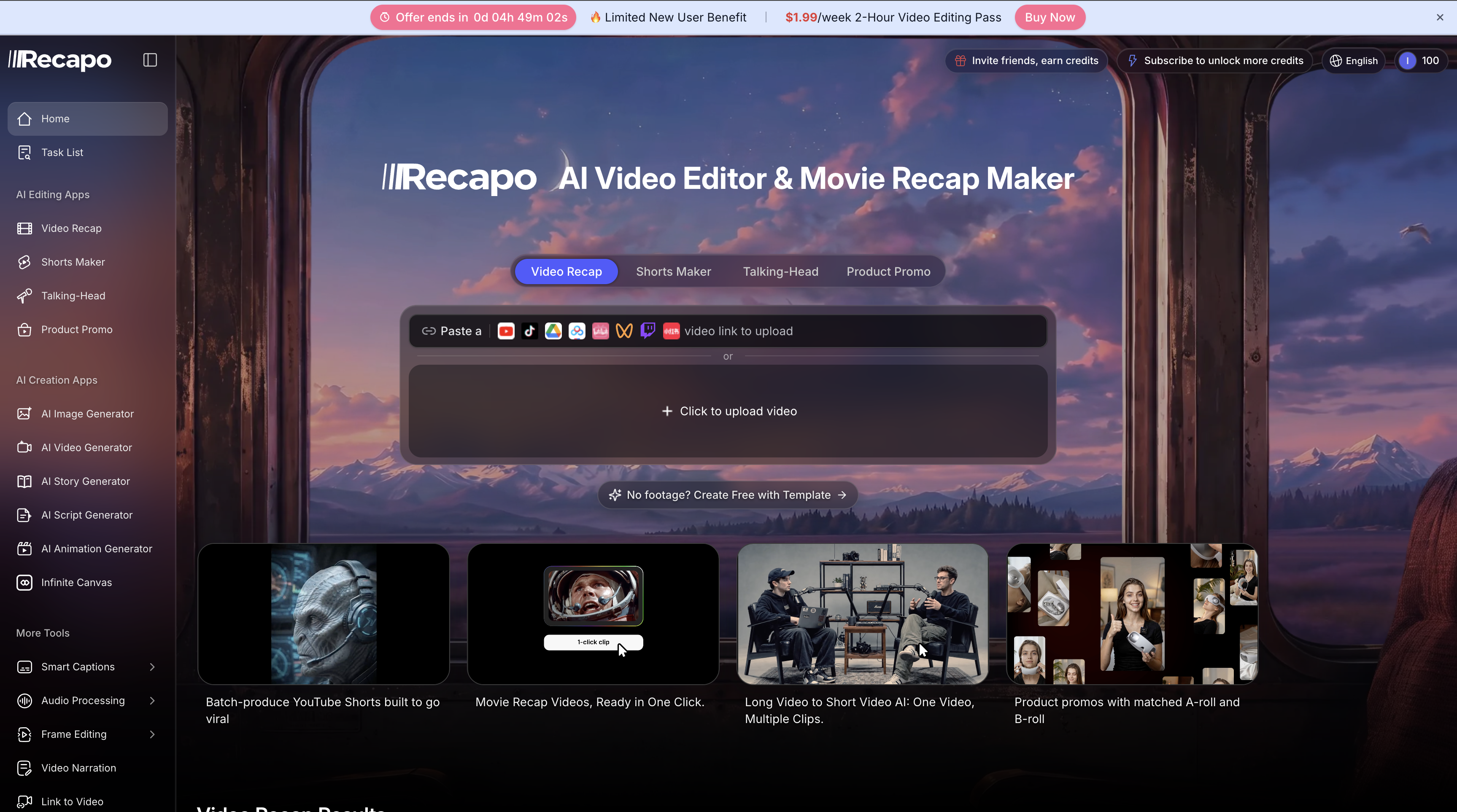Click the Google Drive icon in link bar

point(553,331)
